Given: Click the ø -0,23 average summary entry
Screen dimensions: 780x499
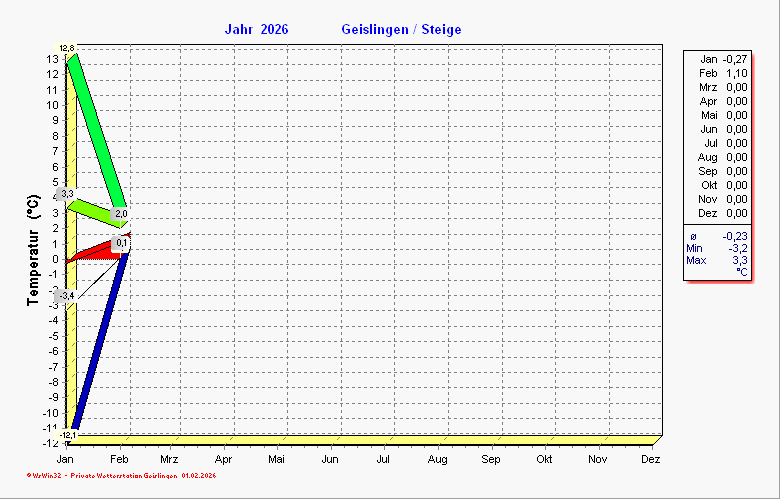Looking at the screenshot, I should coord(716,236).
